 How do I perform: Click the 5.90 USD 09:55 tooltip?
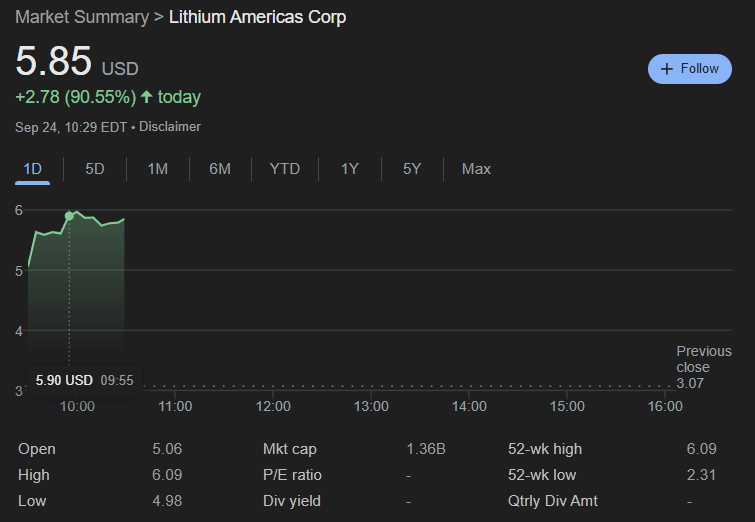(x=84, y=380)
